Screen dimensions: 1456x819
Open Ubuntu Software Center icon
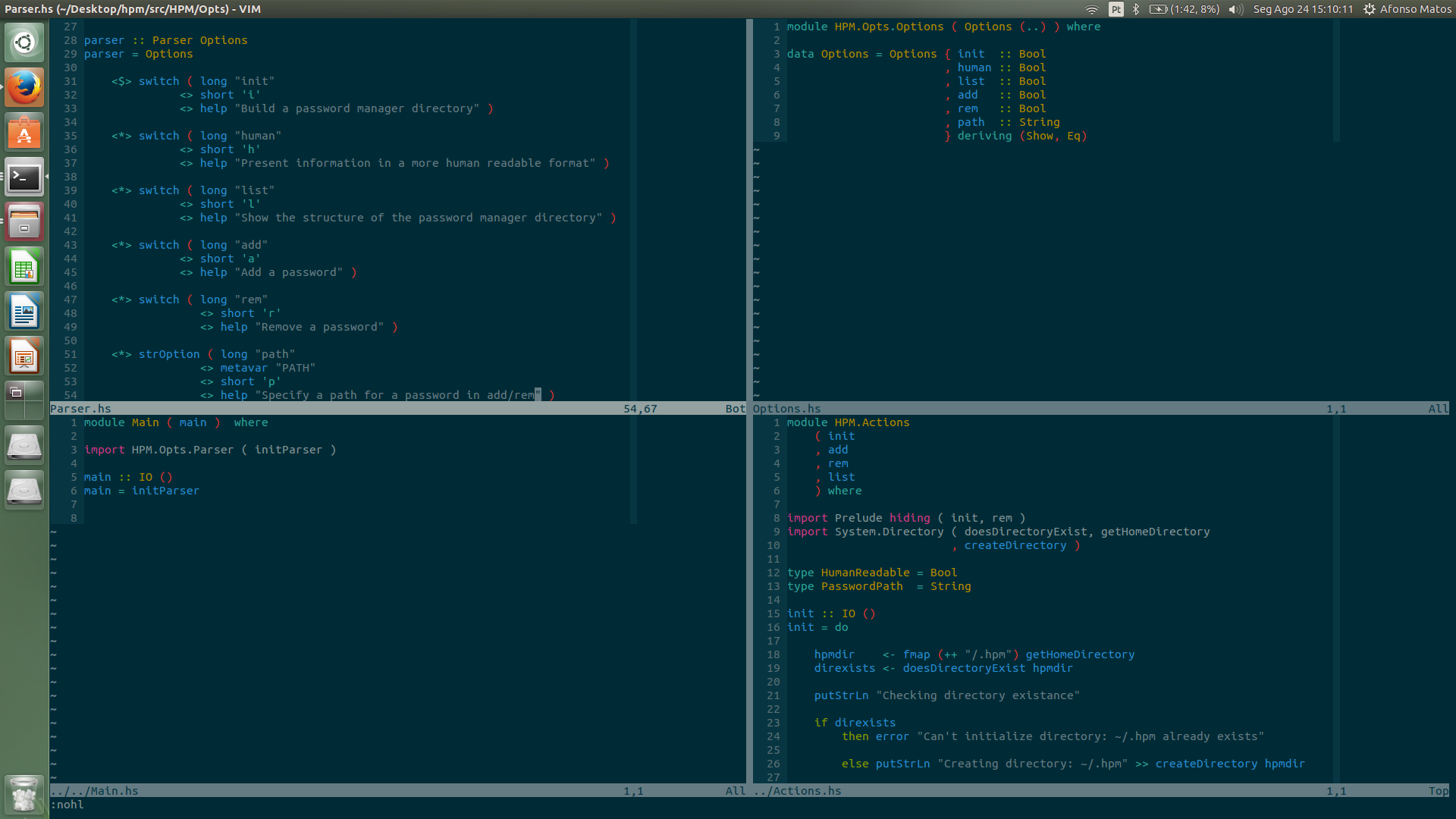24,132
